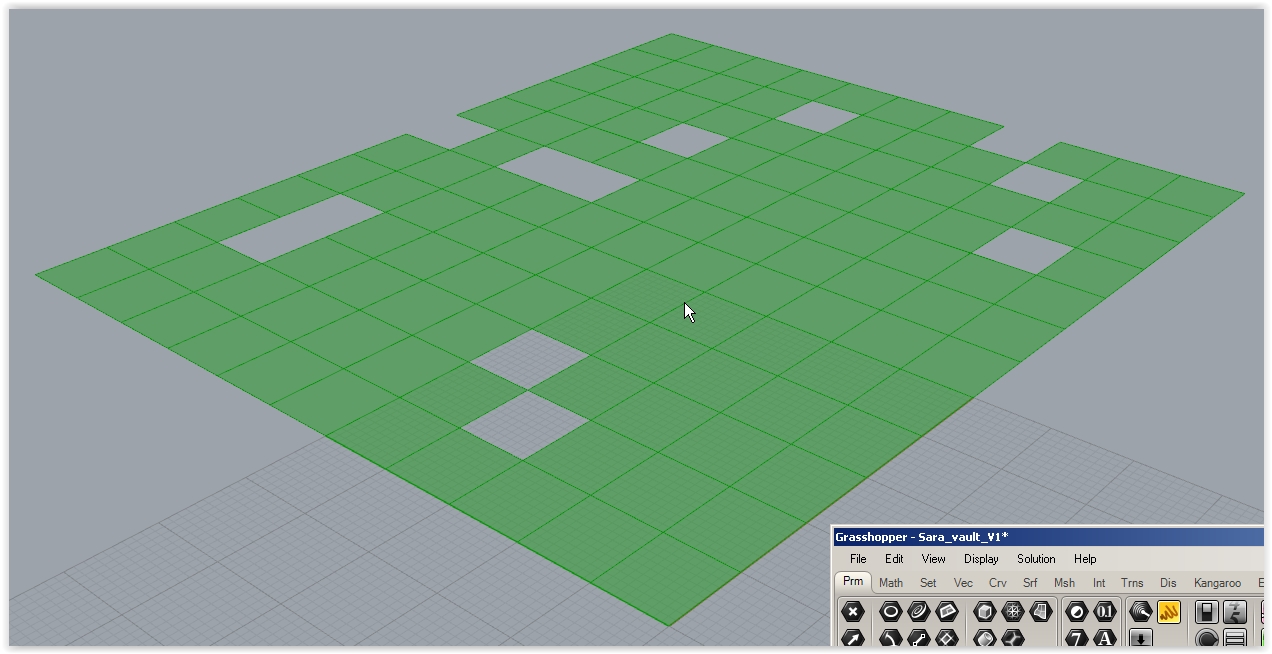This screenshot has width=1272, height=654.
Task: Open the File menu in Grasshopper
Action: point(858,559)
